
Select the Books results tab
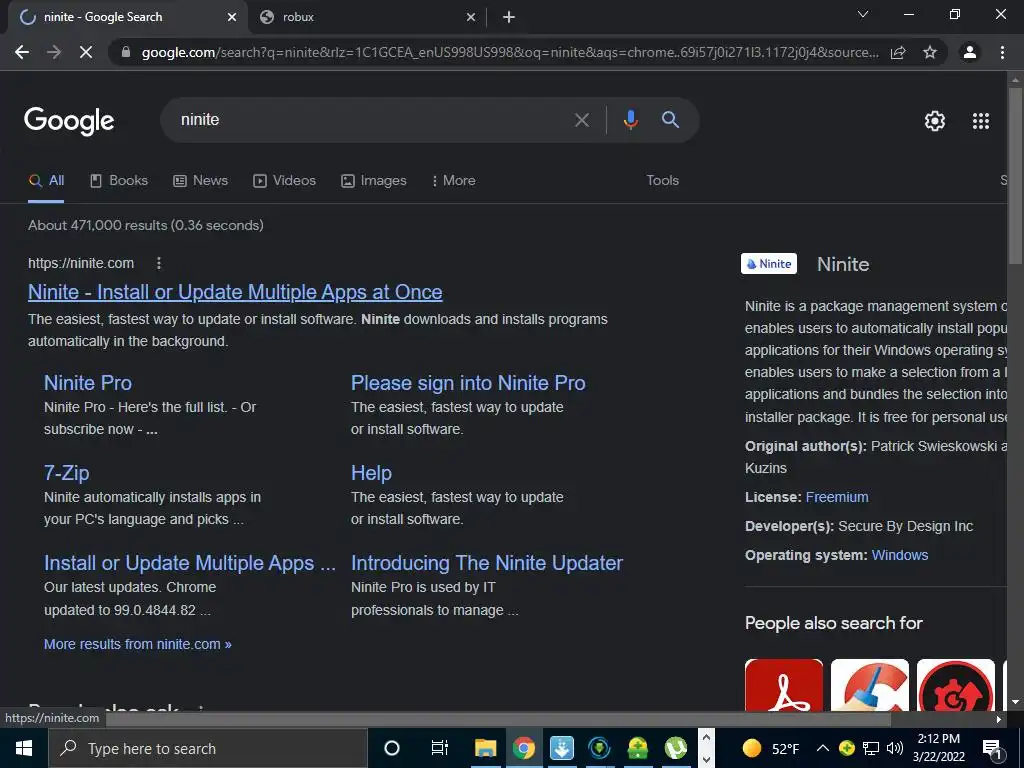pyautogui.click(x=119, y=181)
